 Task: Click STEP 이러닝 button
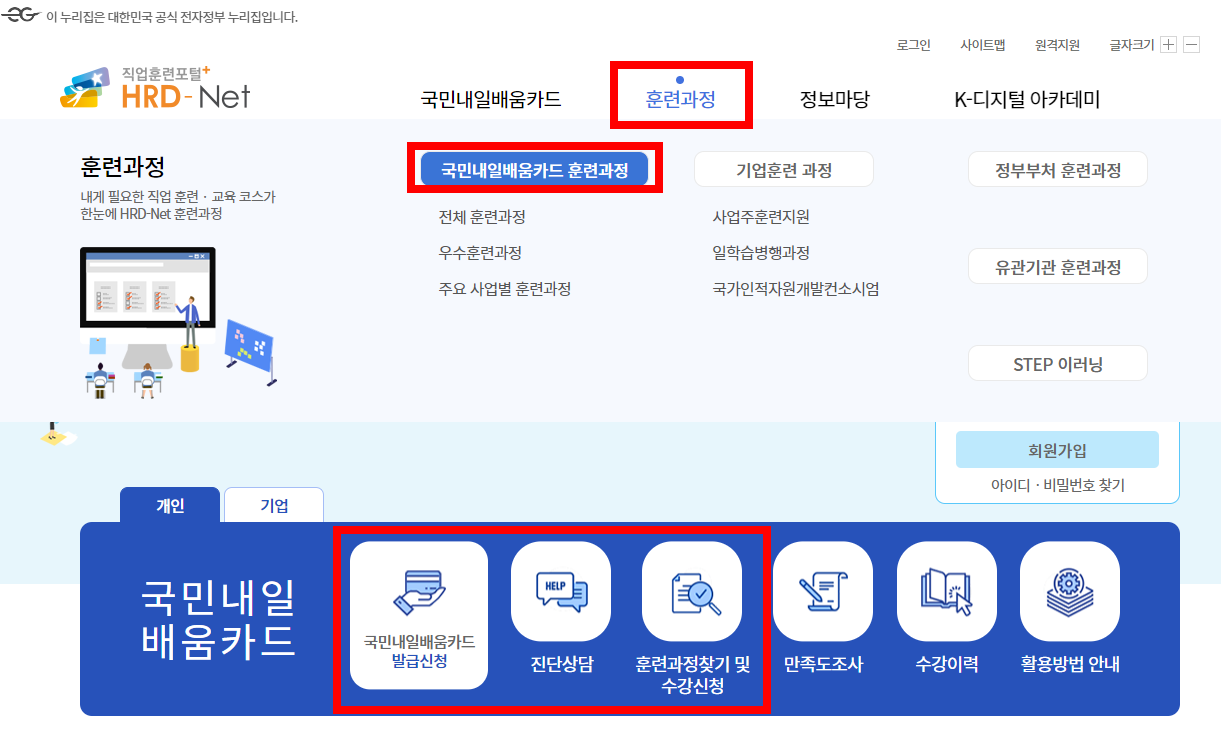(1058, 364)
